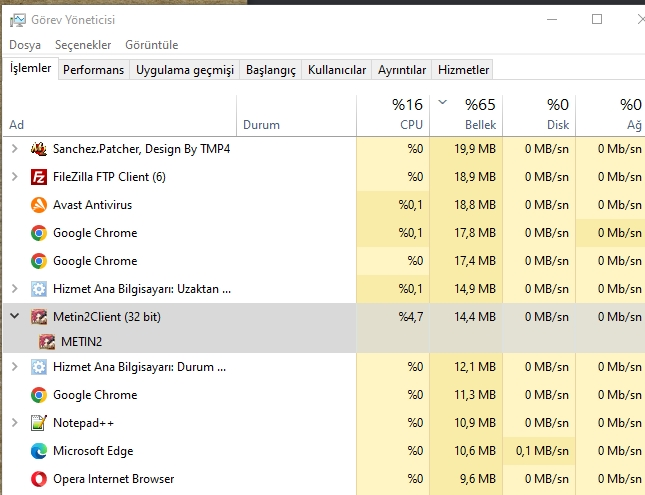Click the 10,9 MB memory value of Notepad++

(475, 423)
